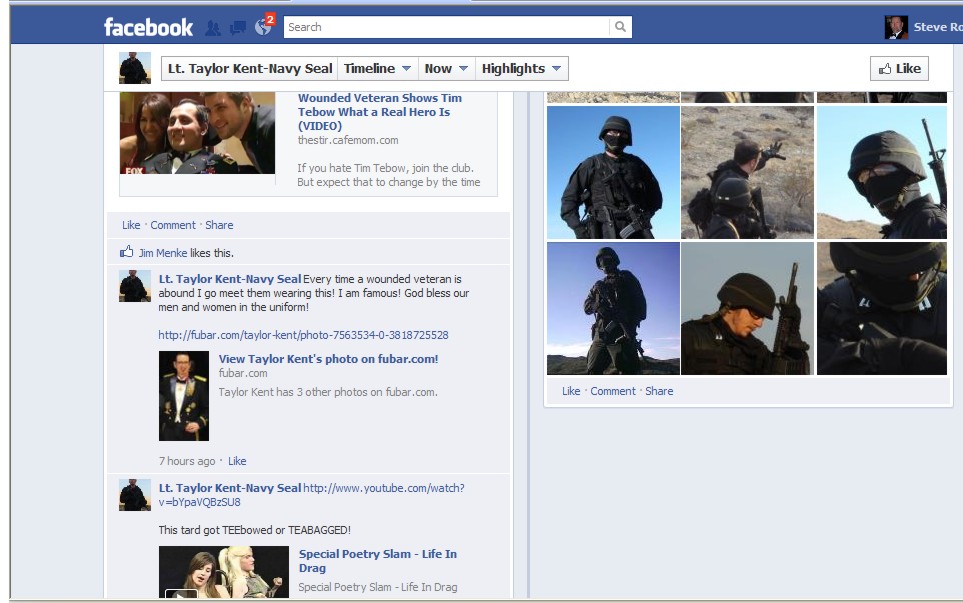Click the page profile picture in header
The width and height of the screenshot is (963, 603).
(135, 68)
